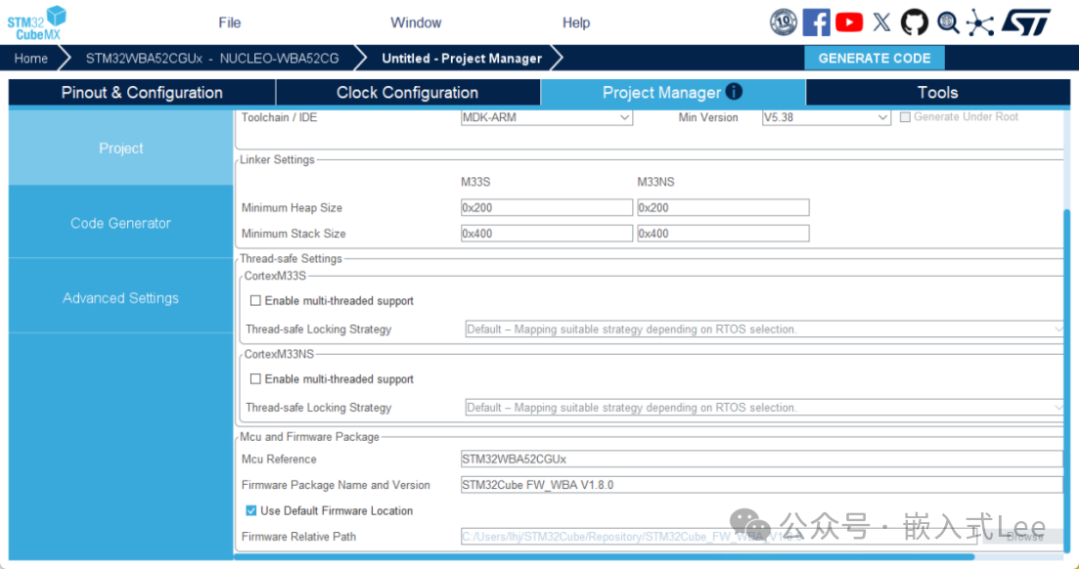The width and height of the screenshot is (1080, 569).
Task: Click the Firmware Relative Path label
Action: (x=298, y=537)
